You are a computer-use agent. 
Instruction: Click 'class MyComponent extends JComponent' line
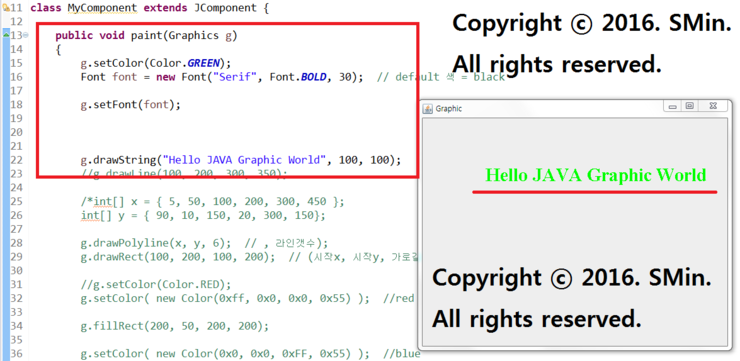click(x=149, y=8)
